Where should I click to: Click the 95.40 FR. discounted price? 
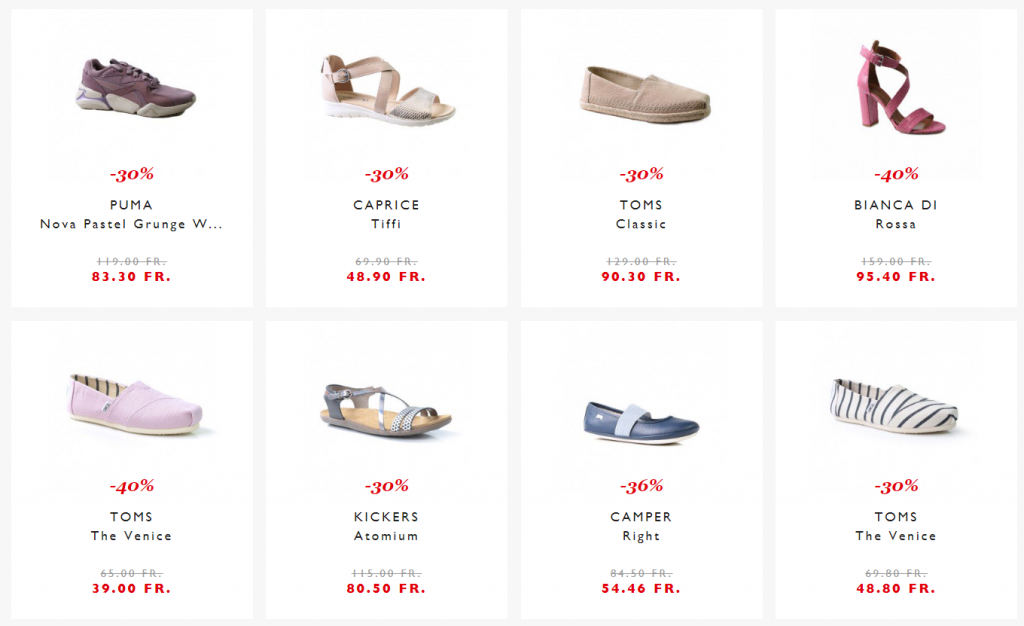[895, 277]
